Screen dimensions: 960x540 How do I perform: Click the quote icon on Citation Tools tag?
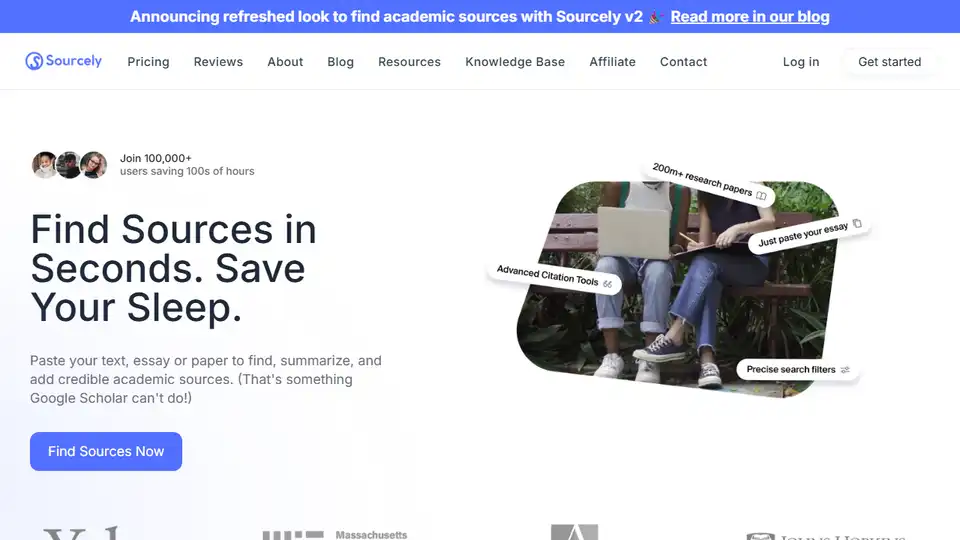tap(607, 284)
